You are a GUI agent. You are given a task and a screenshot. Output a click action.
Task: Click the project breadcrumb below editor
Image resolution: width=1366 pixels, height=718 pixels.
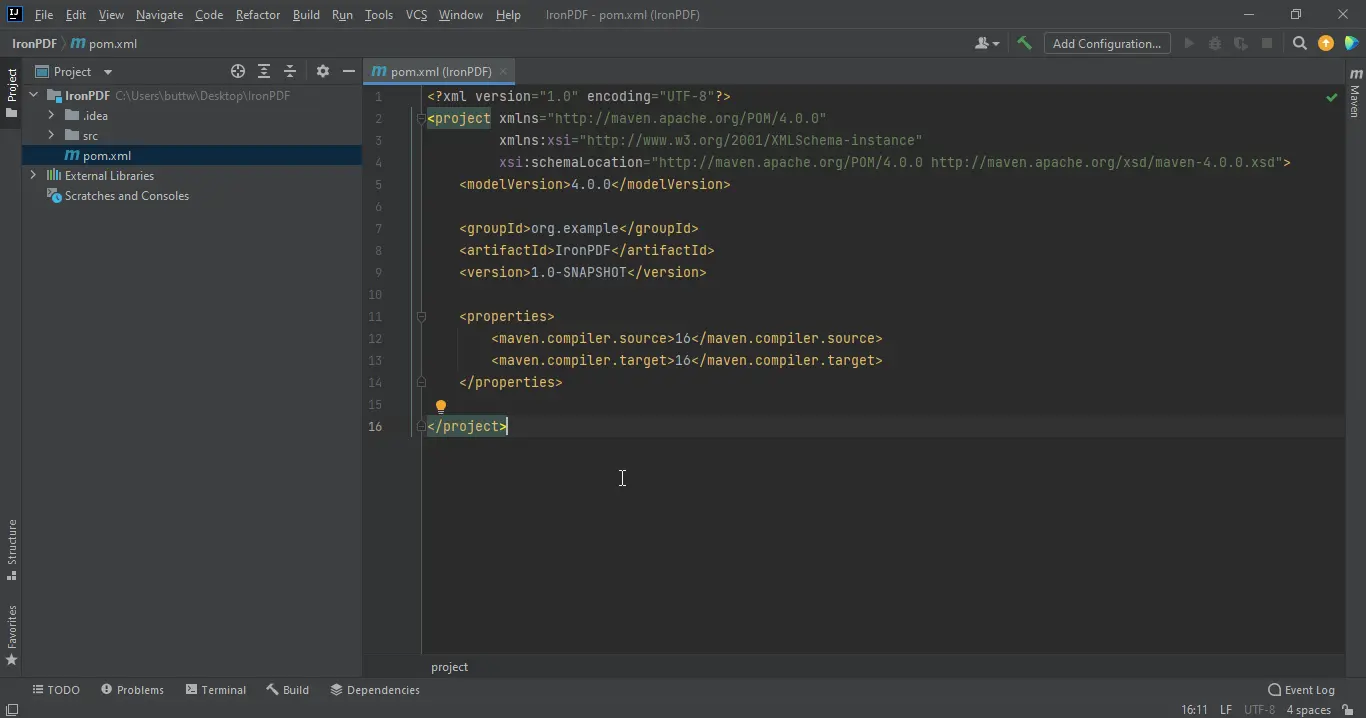449,667
